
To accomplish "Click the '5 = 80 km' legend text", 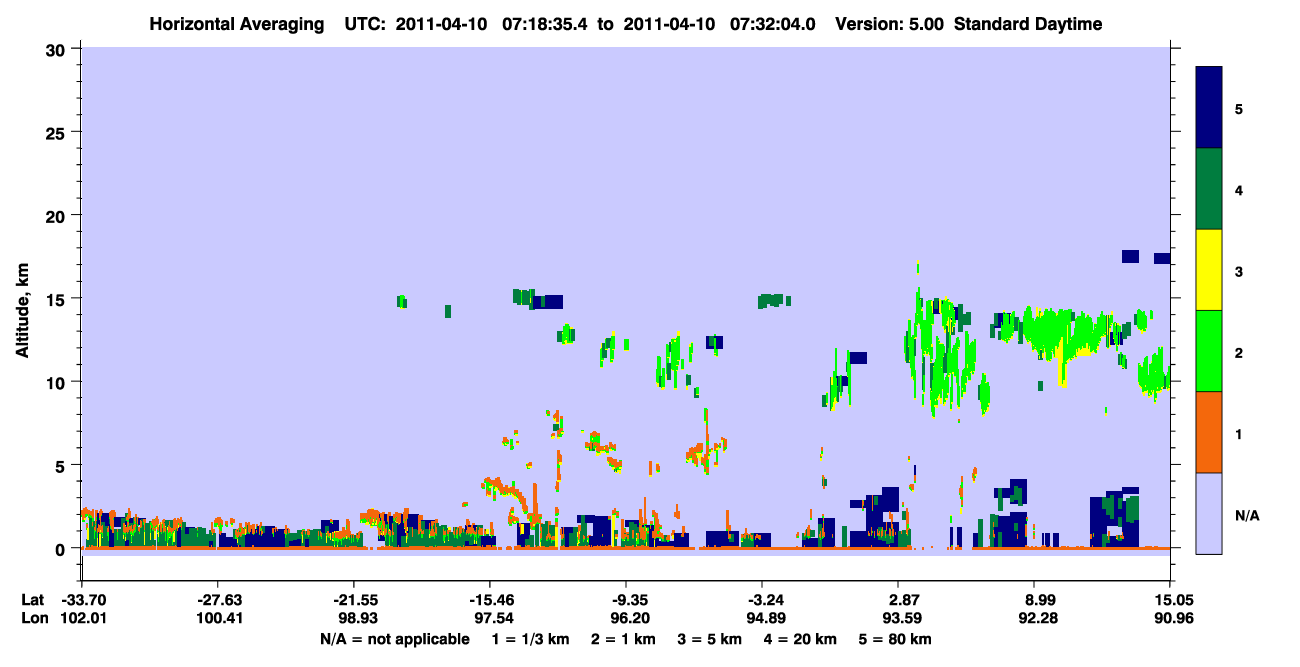I will [x=895, y=639].
